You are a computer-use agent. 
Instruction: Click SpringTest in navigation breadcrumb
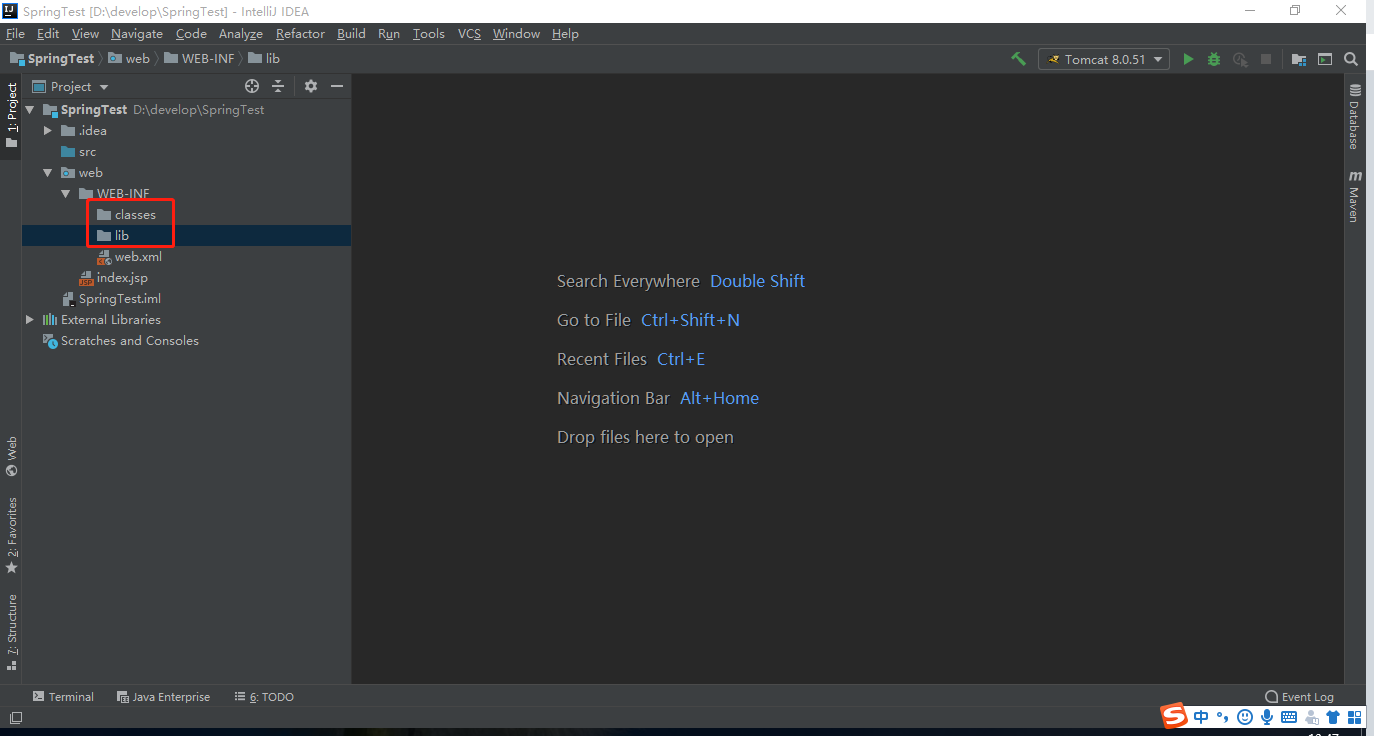[x=52, y=59]
